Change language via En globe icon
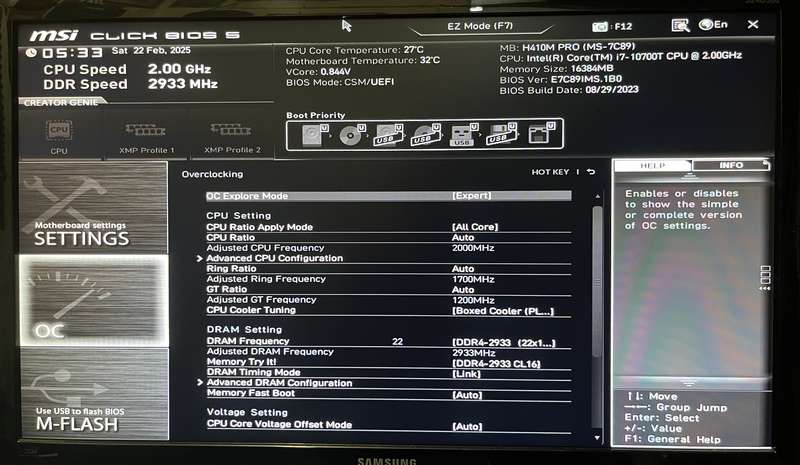 coord(713,25)
